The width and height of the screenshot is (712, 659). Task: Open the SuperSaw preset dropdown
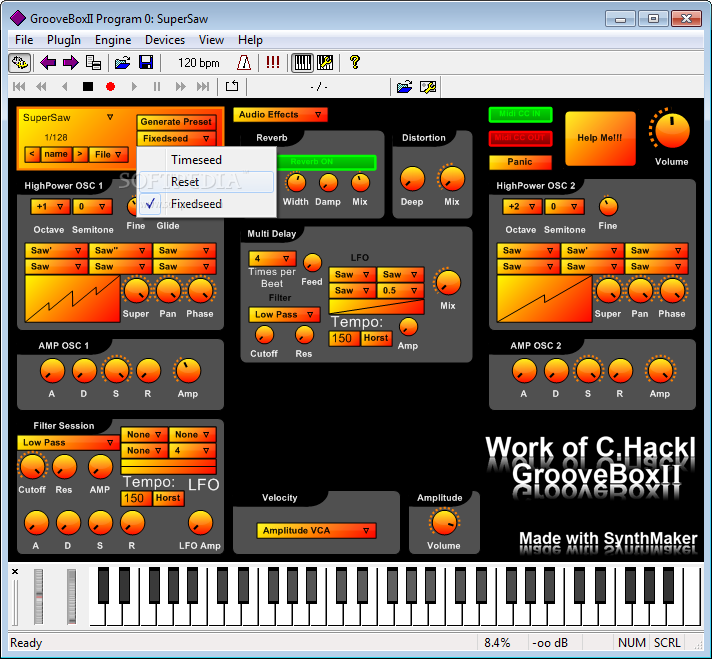click(110, 117)
